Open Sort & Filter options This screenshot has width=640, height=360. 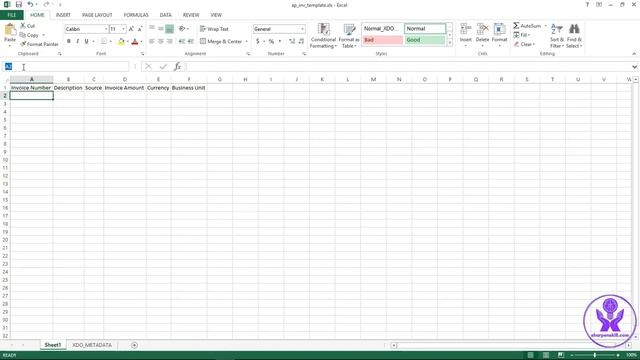556,36
